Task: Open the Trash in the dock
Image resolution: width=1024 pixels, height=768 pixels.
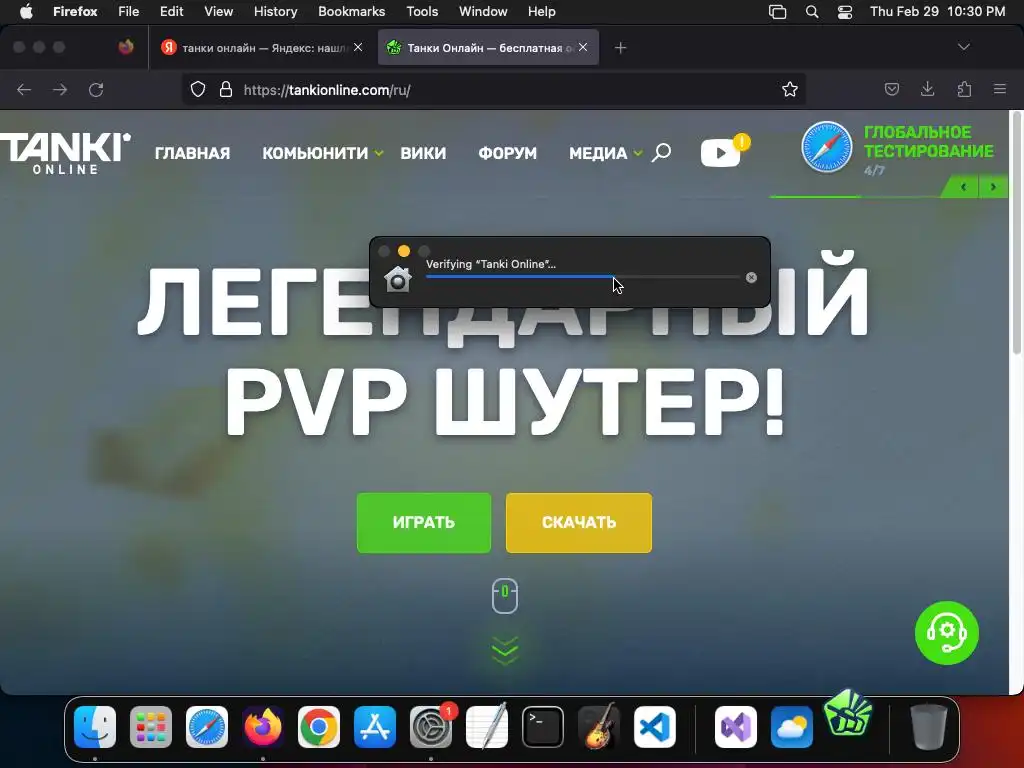Action: click(929, 727)
